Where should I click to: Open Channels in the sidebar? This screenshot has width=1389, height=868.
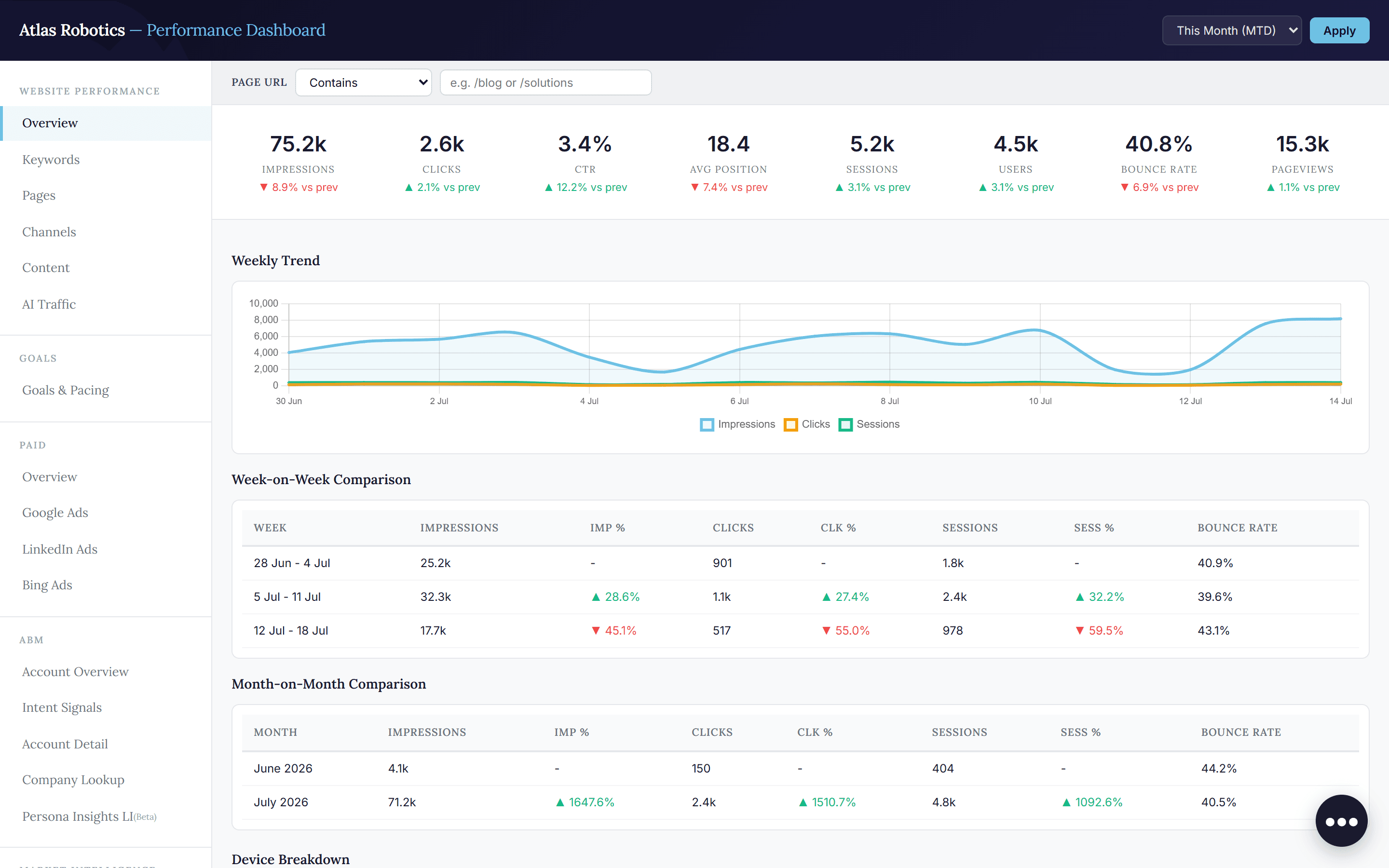(x=106, y=232)
